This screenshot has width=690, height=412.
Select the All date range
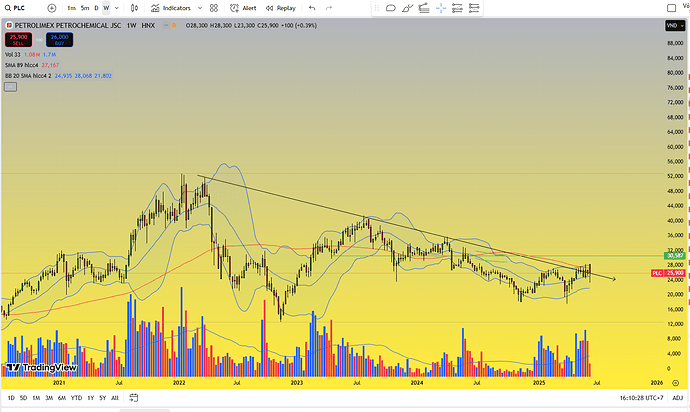tap(115, 398)
